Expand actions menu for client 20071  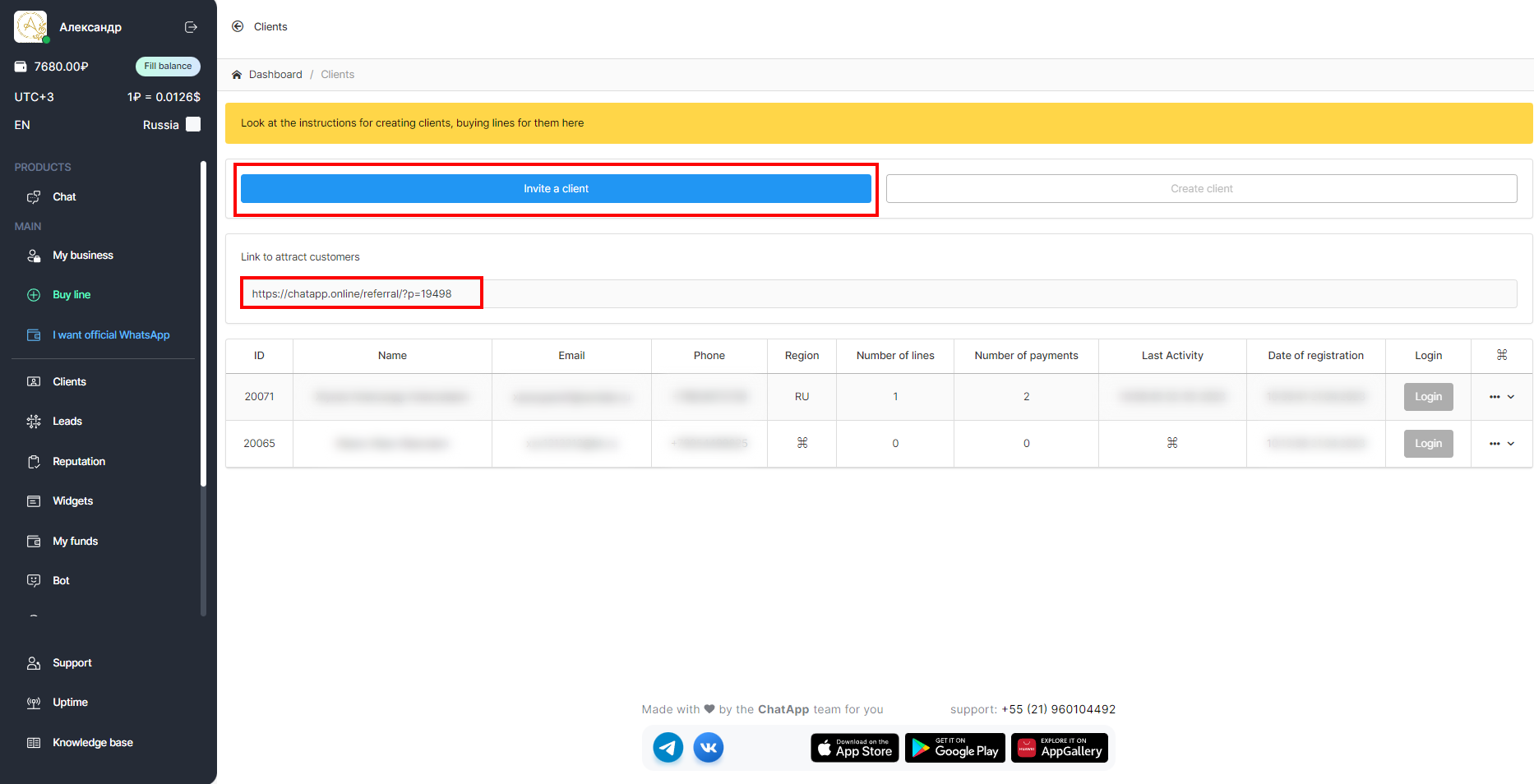(x=1501, y=397)
